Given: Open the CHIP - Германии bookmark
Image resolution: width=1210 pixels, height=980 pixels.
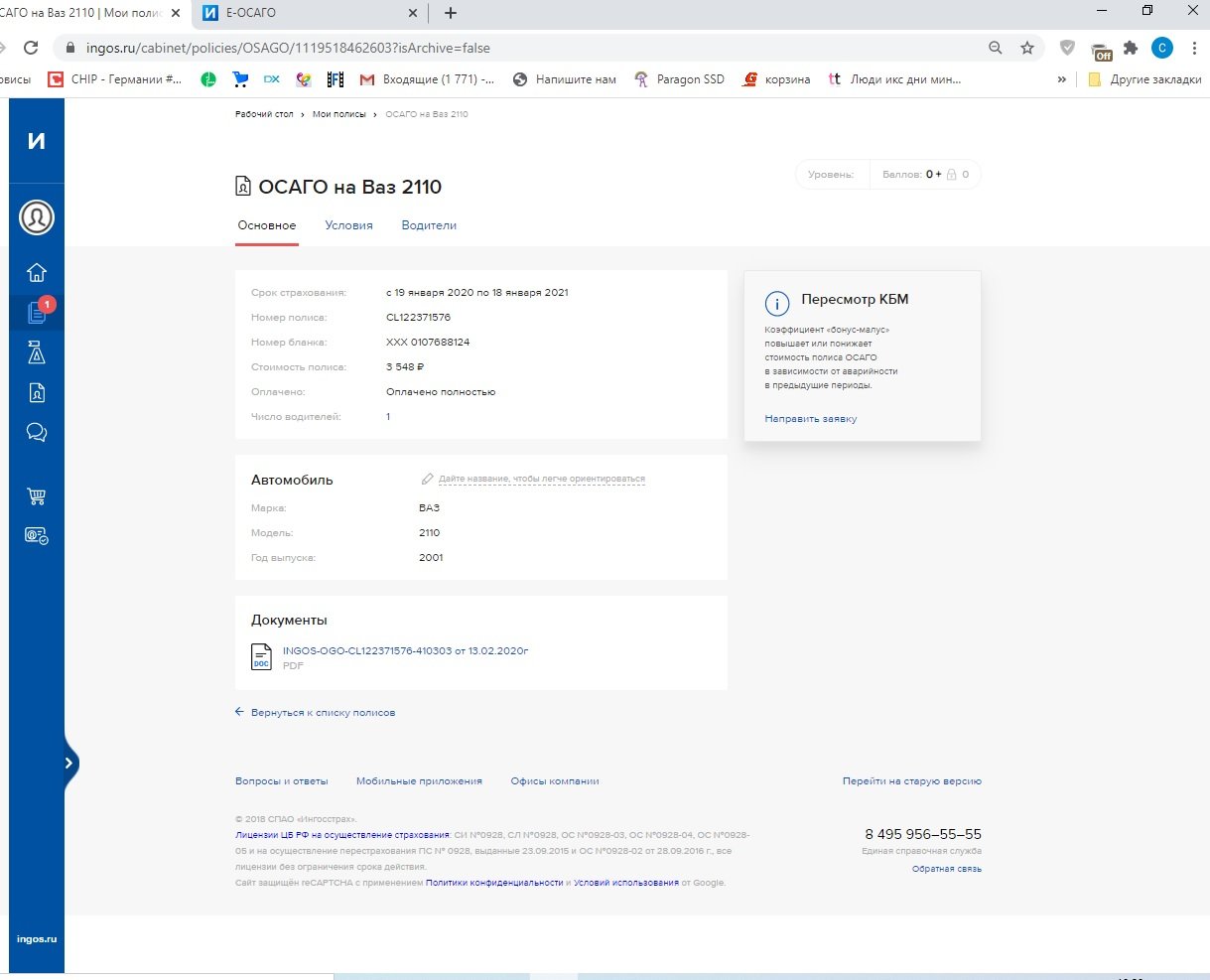Looking at the screenshot, I should point(115,79).
